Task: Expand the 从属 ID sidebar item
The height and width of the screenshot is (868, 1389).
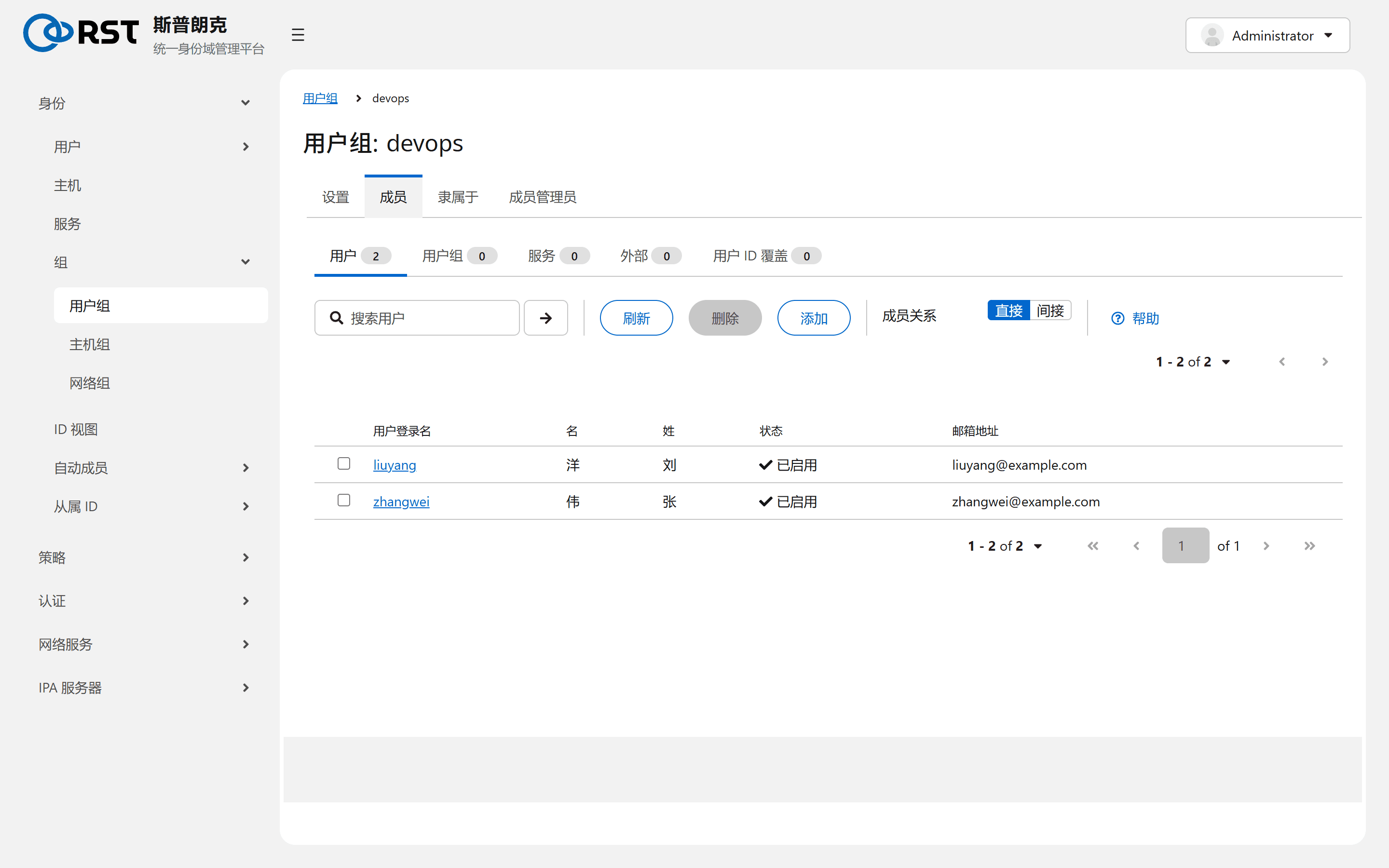Action: point(152,506)
